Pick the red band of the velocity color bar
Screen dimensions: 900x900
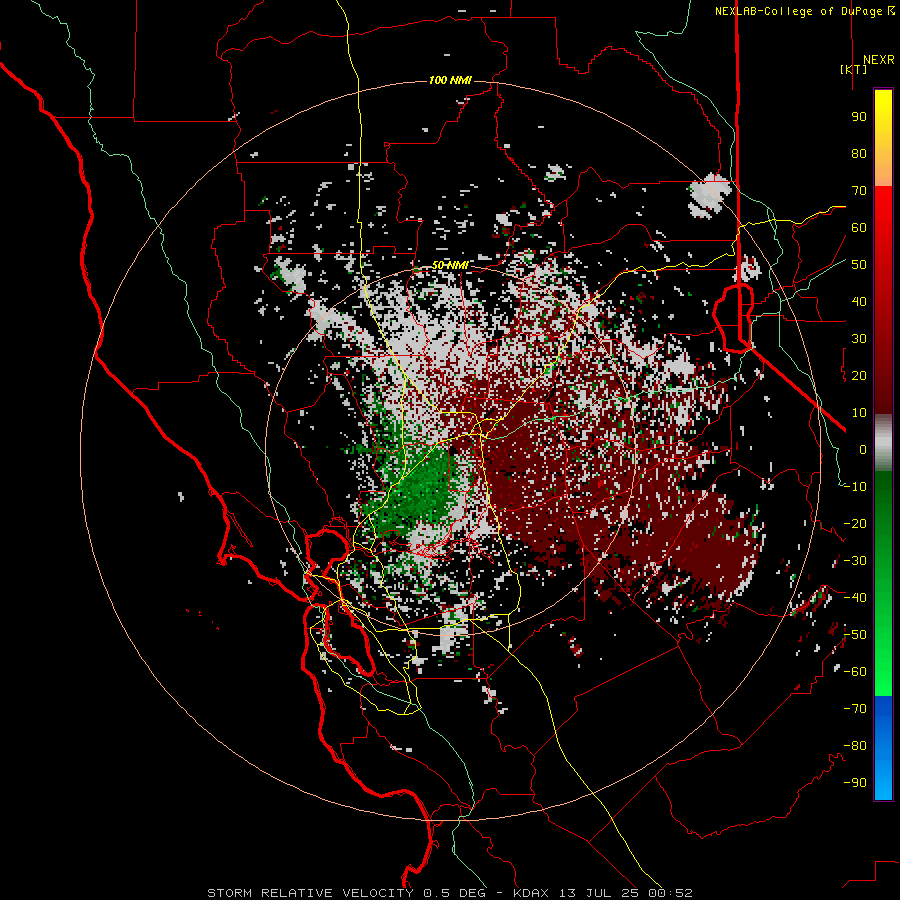tap(883, 300)
